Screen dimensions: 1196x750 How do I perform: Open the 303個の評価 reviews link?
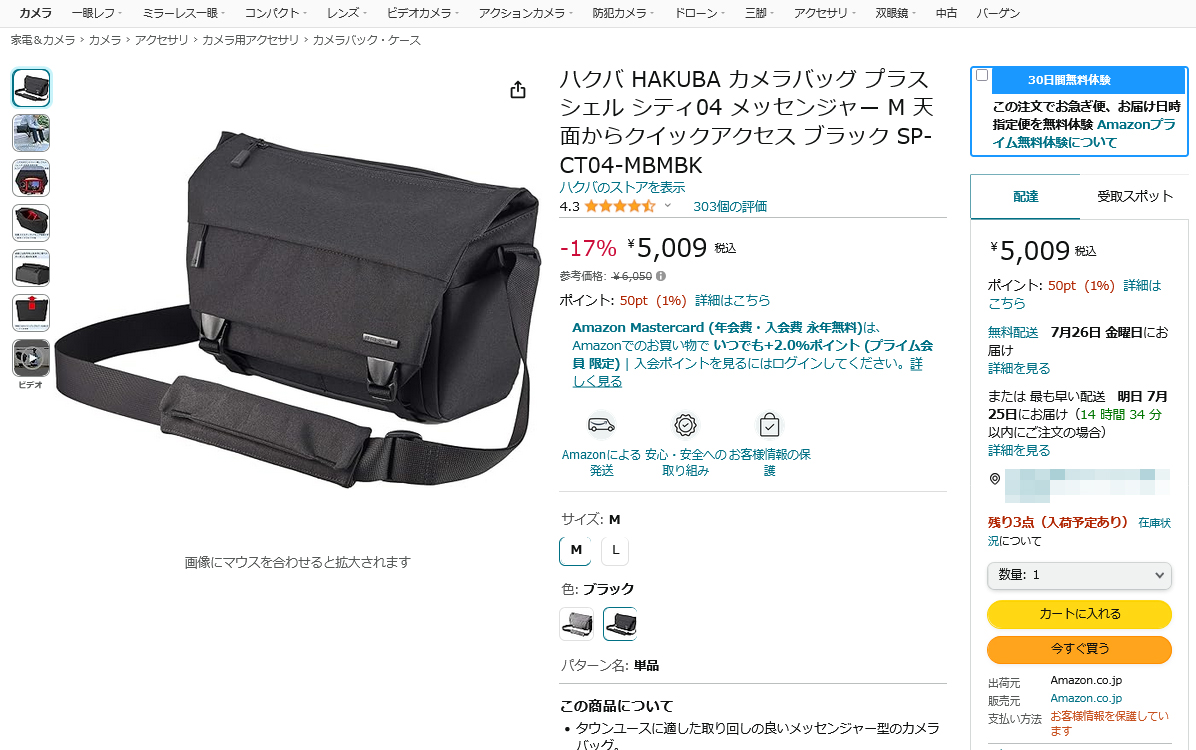click(730, 206)
